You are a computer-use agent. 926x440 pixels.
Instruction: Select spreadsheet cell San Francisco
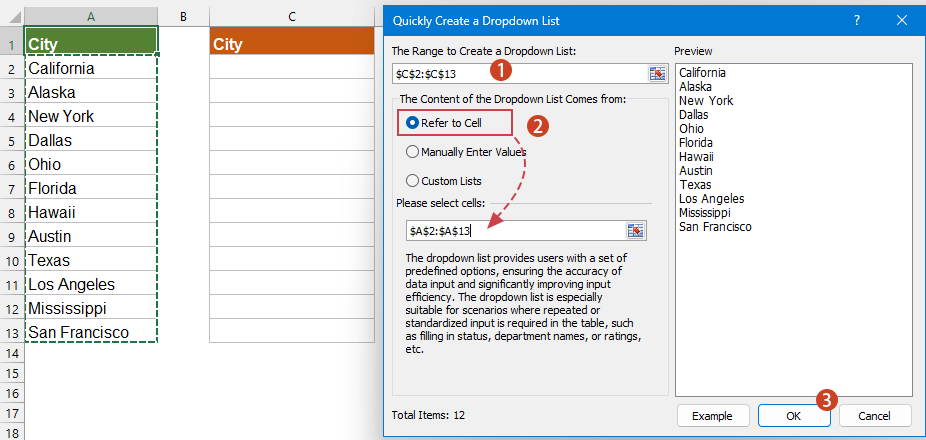tap(91, 331)
